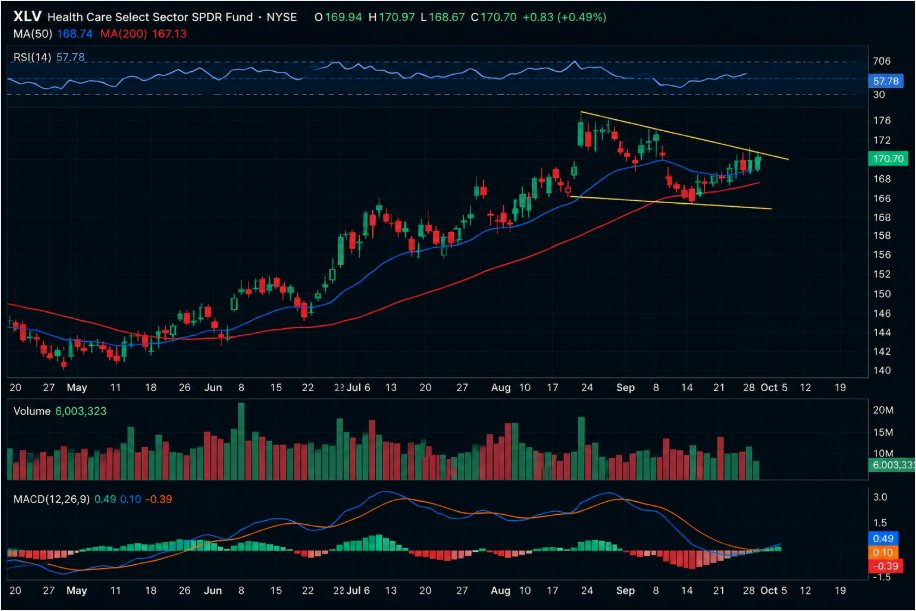Viewport: 916px width, 611px height.
Task: Click the 3.0 MACD axis label
Action: tap(880, 497)
